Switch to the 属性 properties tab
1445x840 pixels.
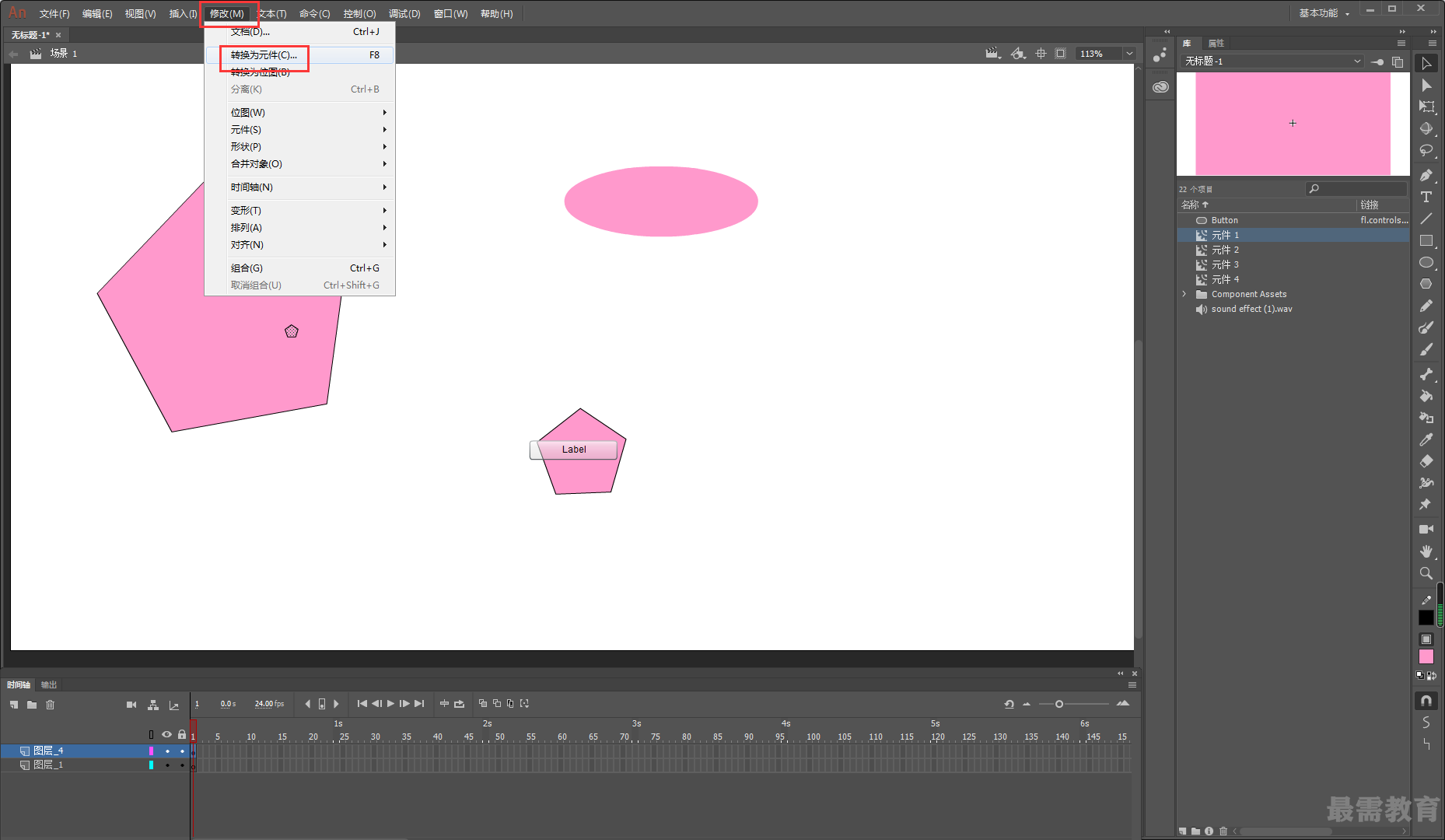click(1216, 44)
